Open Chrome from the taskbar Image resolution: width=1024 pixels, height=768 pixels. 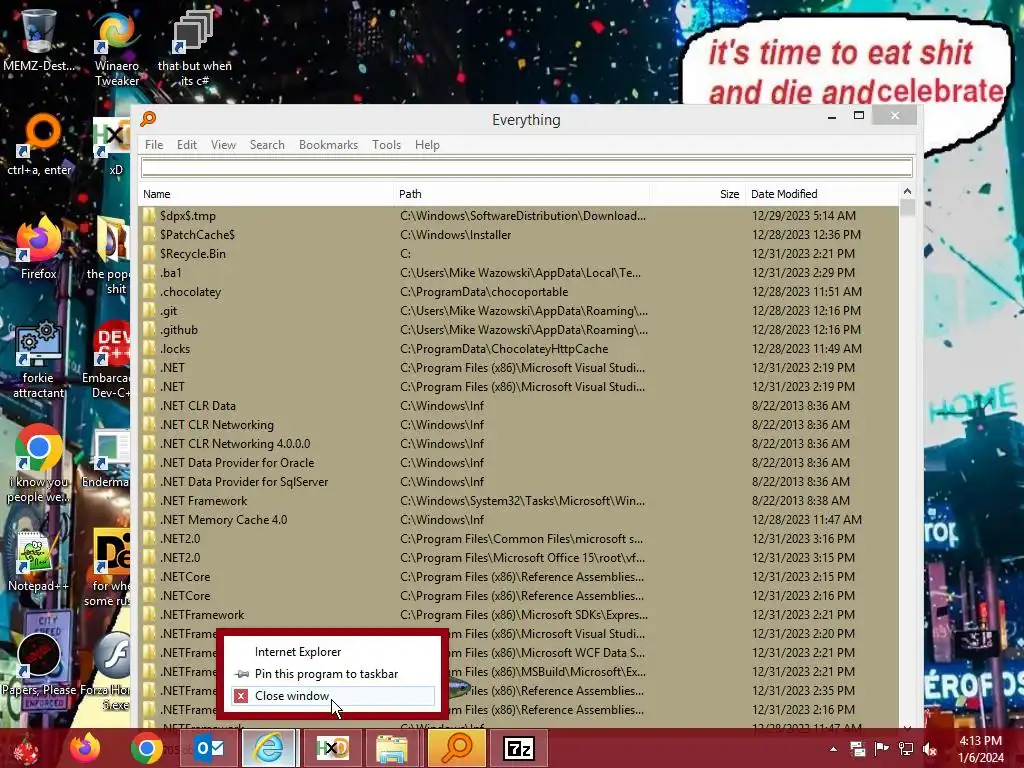146,748
